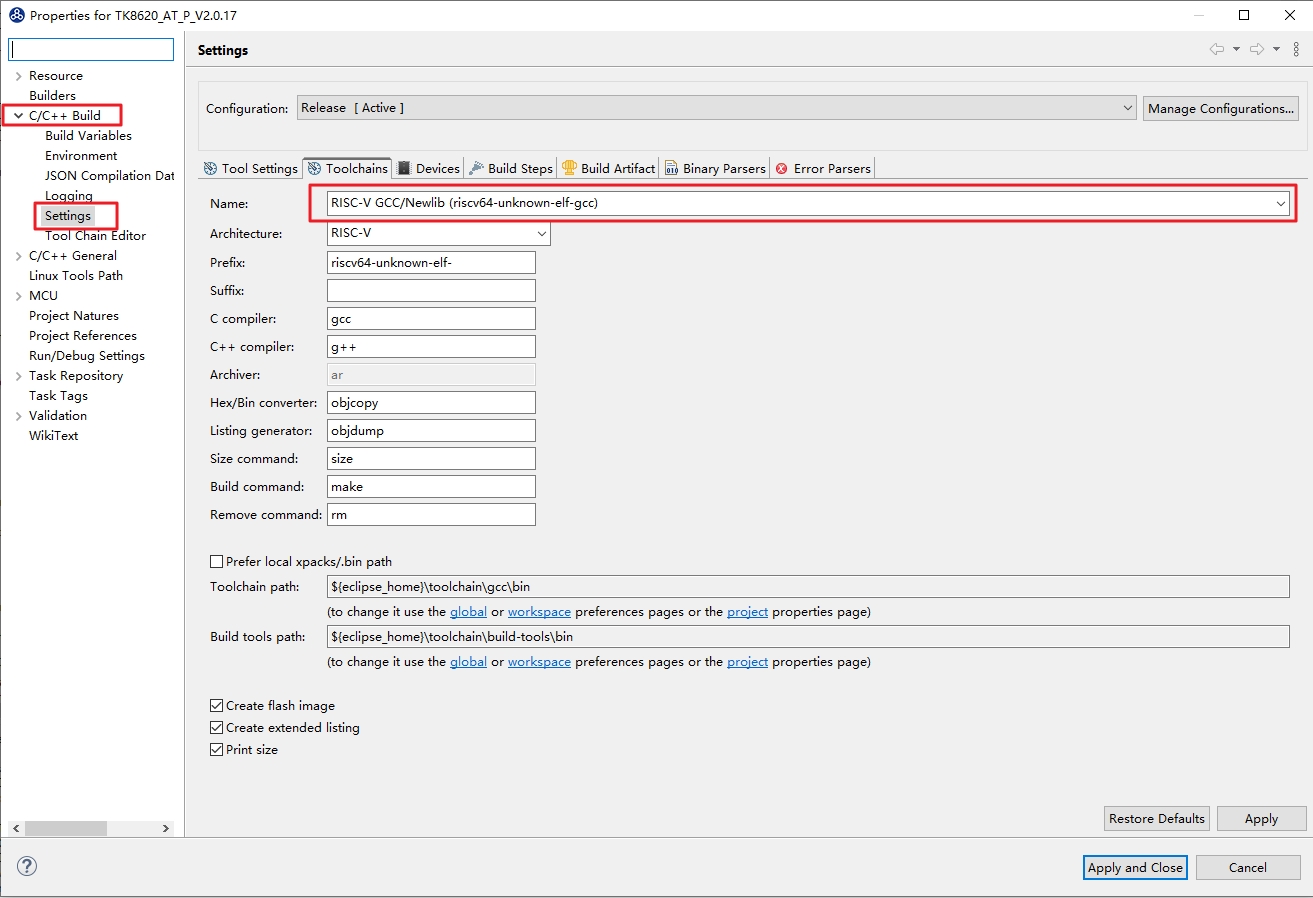The height and width of the screenshot is (898, 1313).
Task: Select Builders in the tree
Action: point(52,96)
